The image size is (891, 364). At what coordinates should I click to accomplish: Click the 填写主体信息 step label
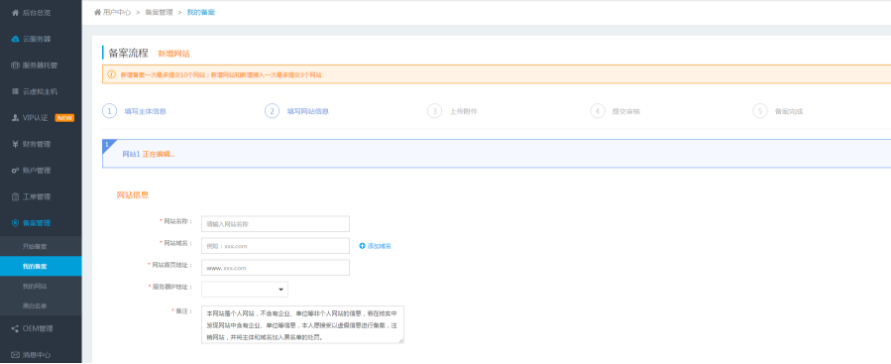pos(145,111)
